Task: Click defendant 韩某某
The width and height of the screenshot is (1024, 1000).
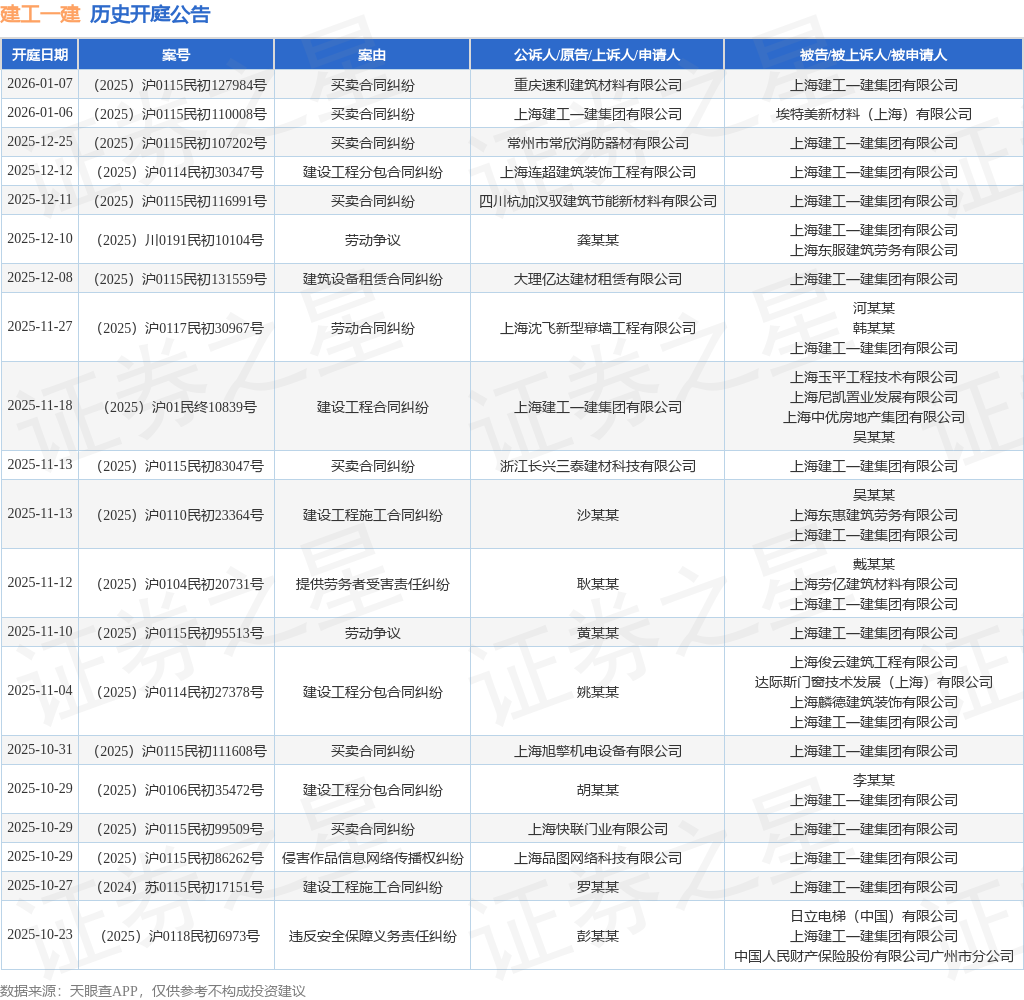Action: 874,328
